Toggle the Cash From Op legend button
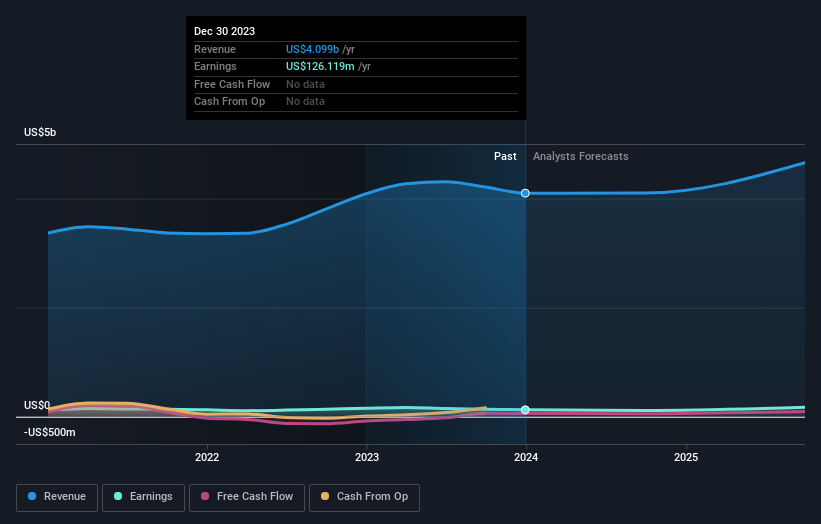 364,497
